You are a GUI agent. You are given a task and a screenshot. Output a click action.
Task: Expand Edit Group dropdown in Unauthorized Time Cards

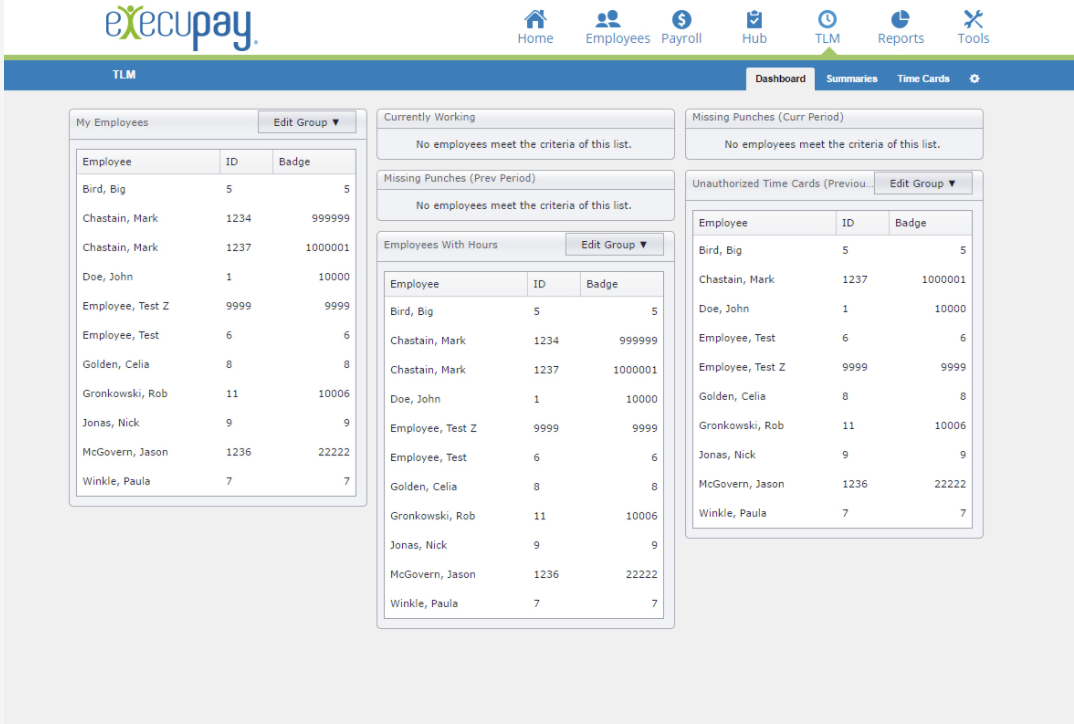tap(923, 184)
